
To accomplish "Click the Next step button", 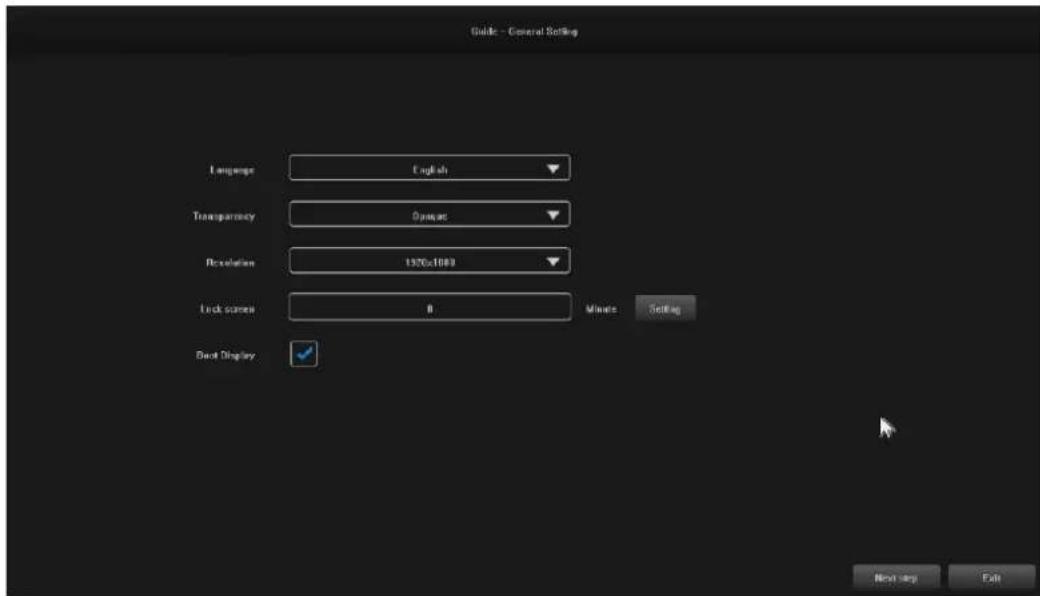I will (x=896, y=577).
